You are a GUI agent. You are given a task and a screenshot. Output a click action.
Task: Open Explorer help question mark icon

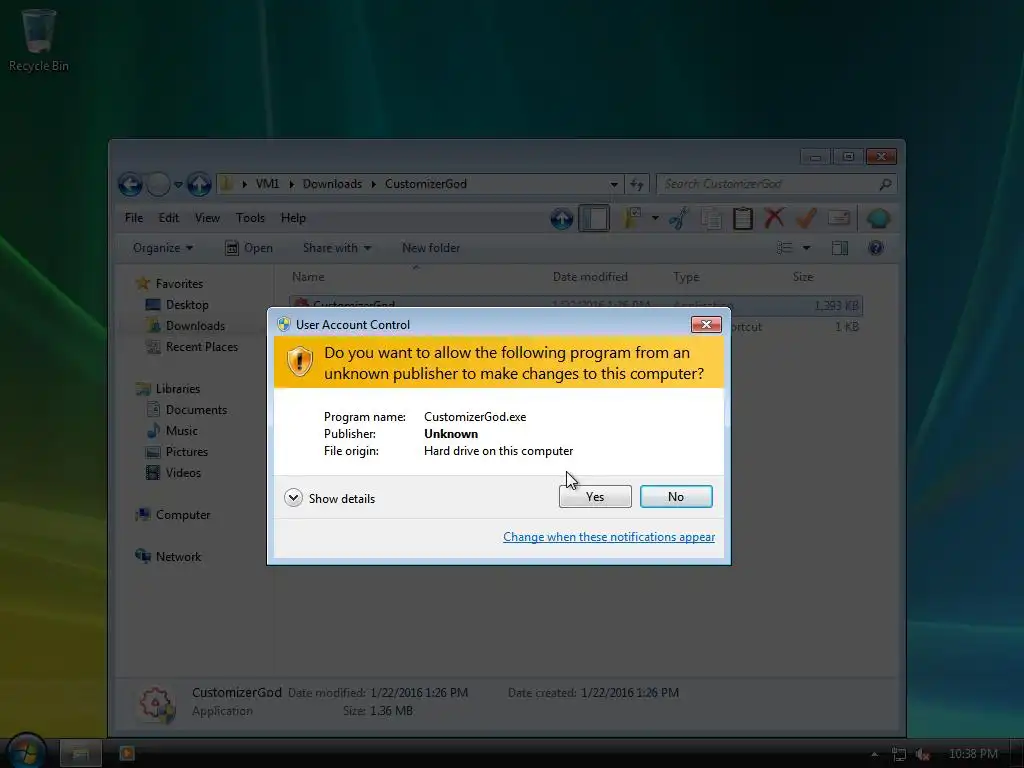pos(876,248)
